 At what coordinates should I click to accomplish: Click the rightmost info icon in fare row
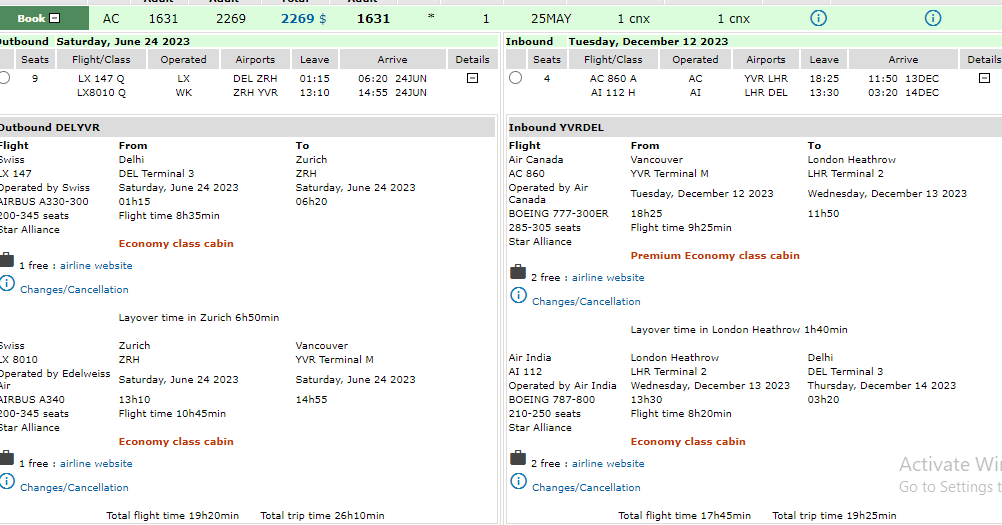[x=932, y=18]
